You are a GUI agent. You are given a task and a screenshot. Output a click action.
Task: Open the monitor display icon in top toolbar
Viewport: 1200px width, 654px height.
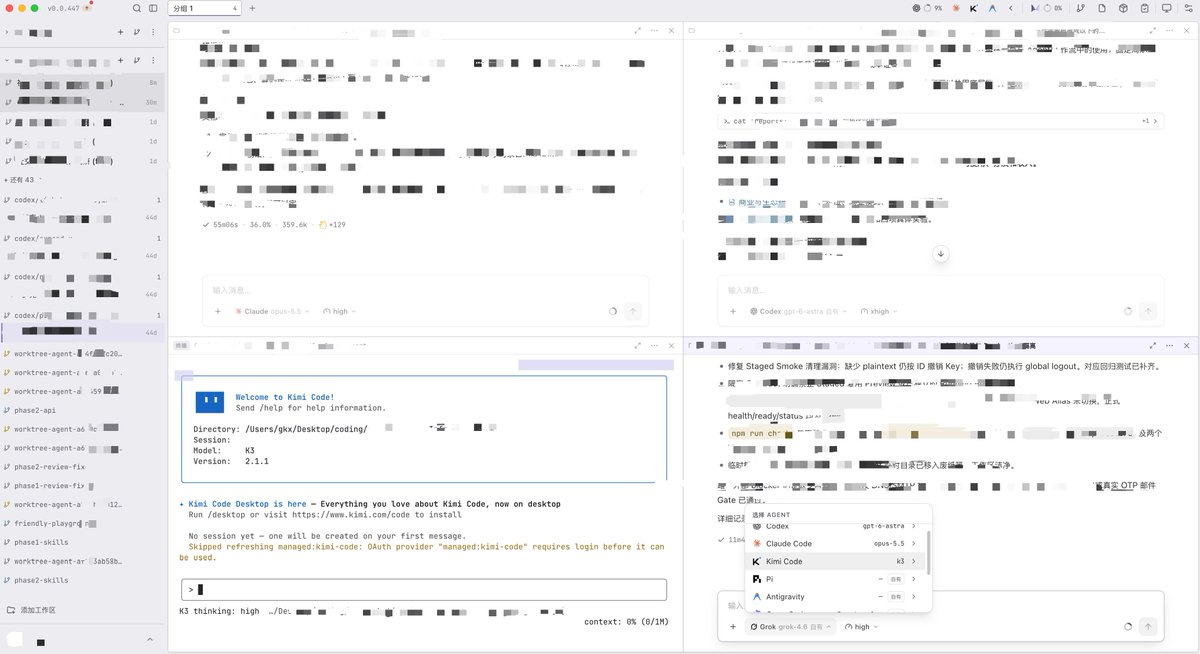click(x=1166, y=8)
